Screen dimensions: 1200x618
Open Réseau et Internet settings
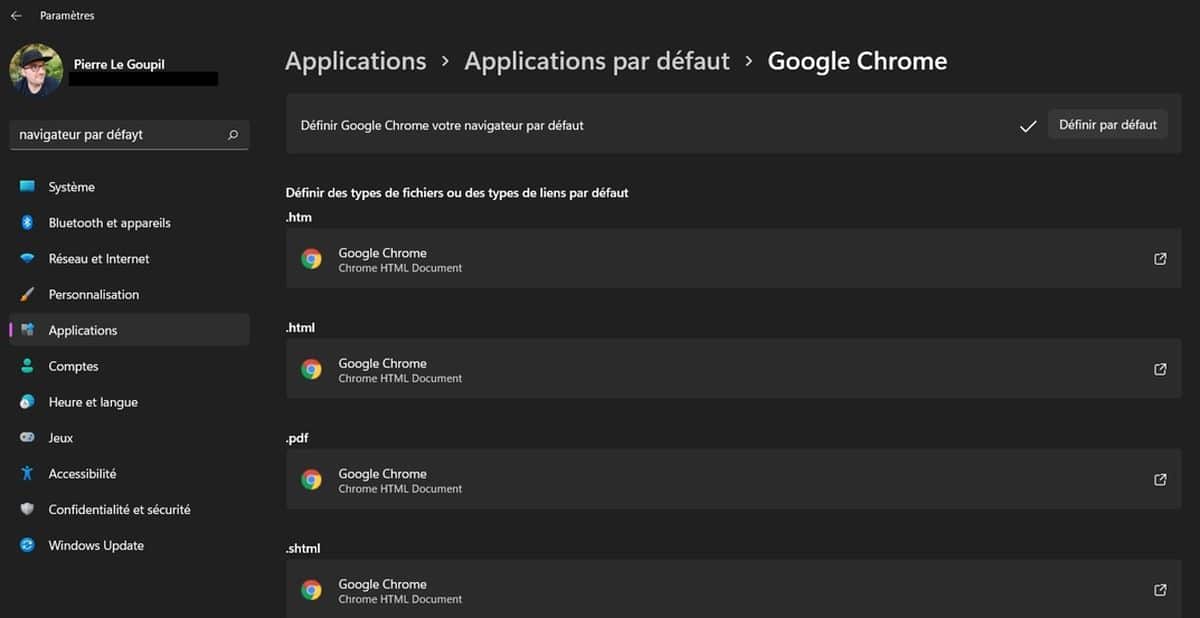[x=129, y=259]
